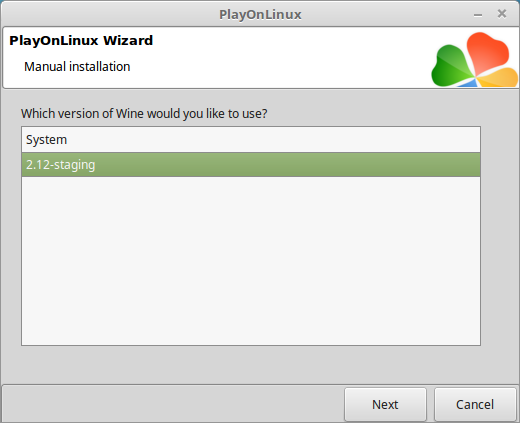
Task: Click the green leaf of the logo
Action: click(x=452, y=66)
